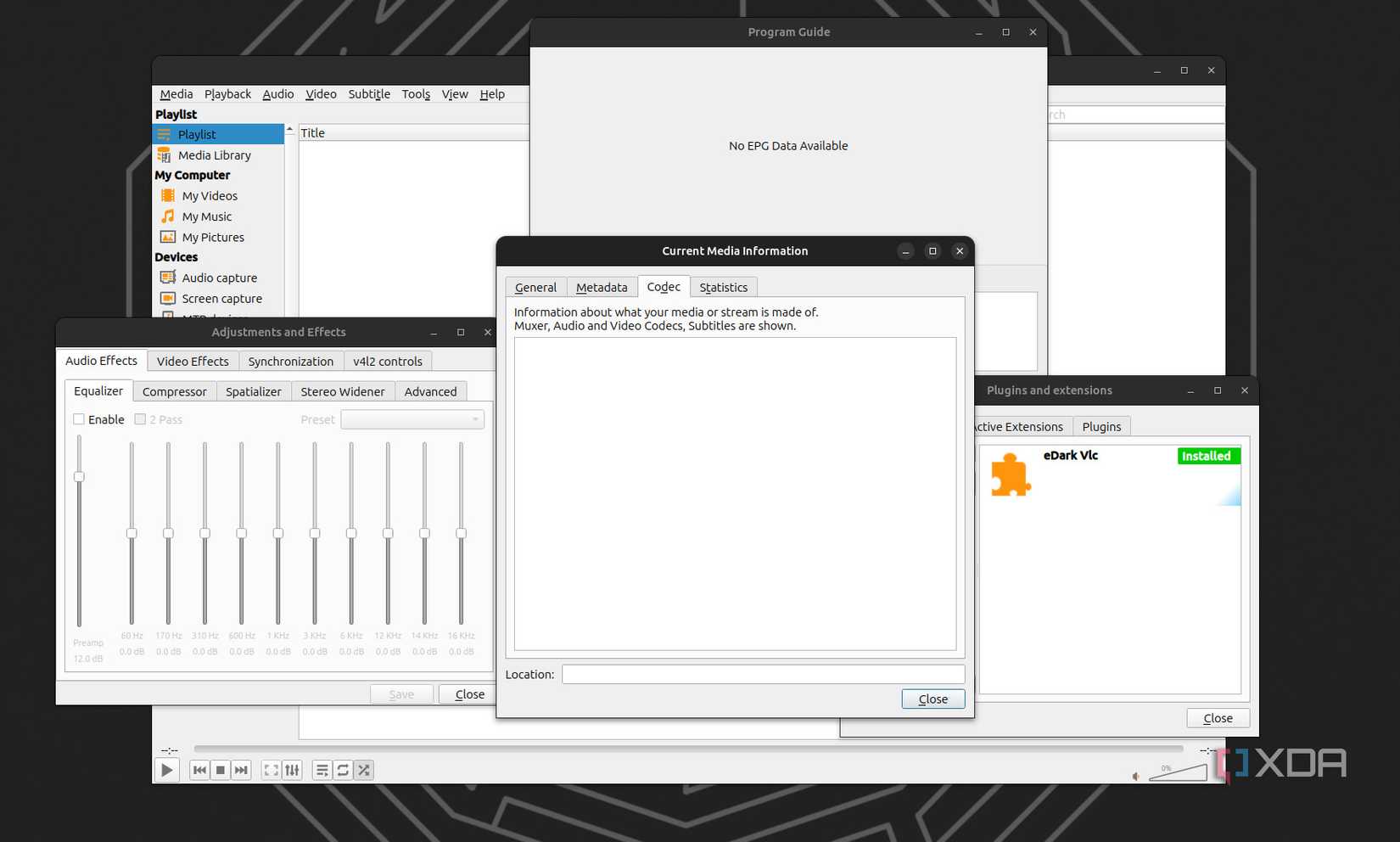Toggle the loop/repeat mode icon
This screenshot has height=842, width=1400.
pos(343,770)
